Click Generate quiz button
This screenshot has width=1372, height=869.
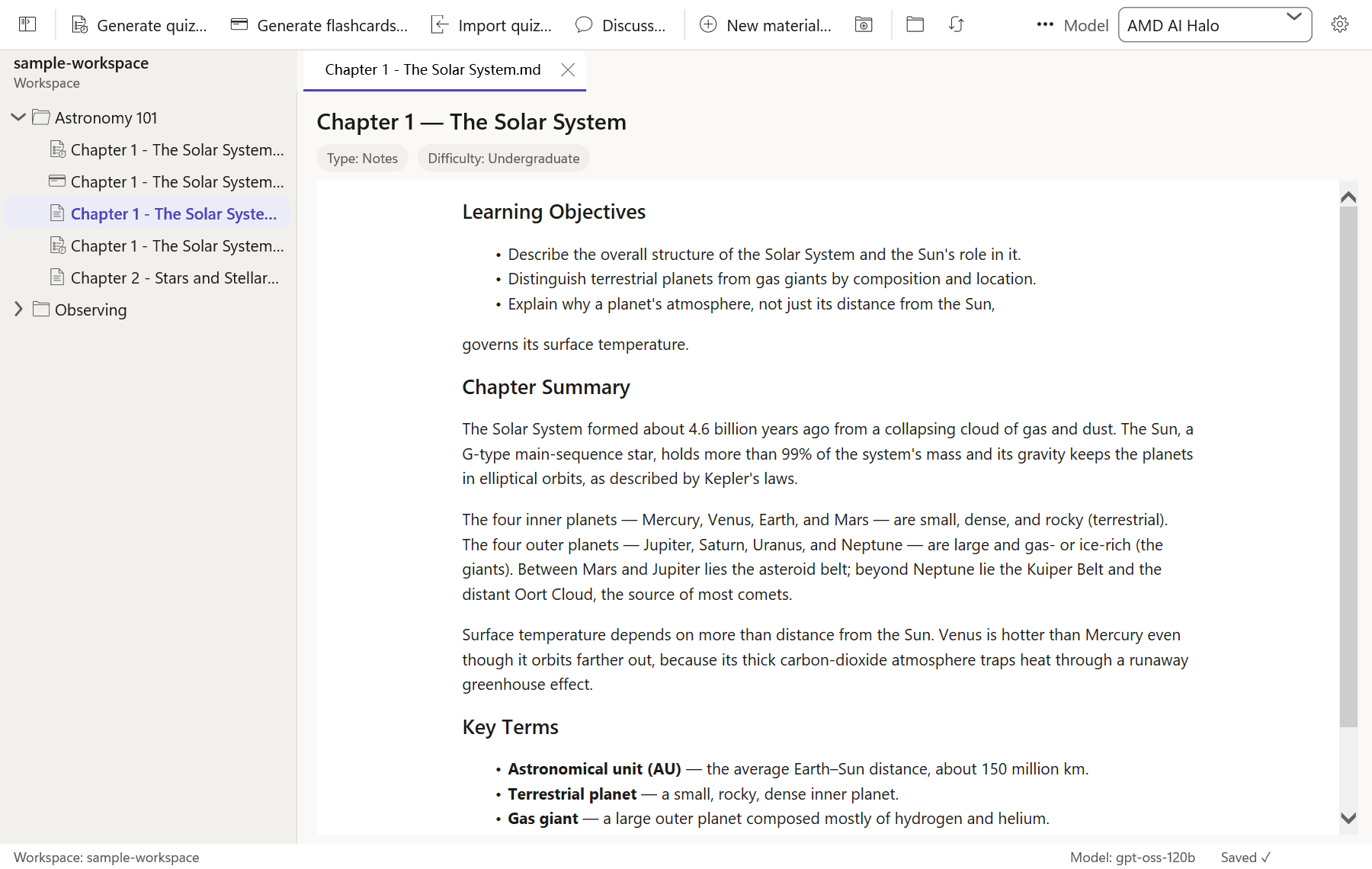pos(139,25)
